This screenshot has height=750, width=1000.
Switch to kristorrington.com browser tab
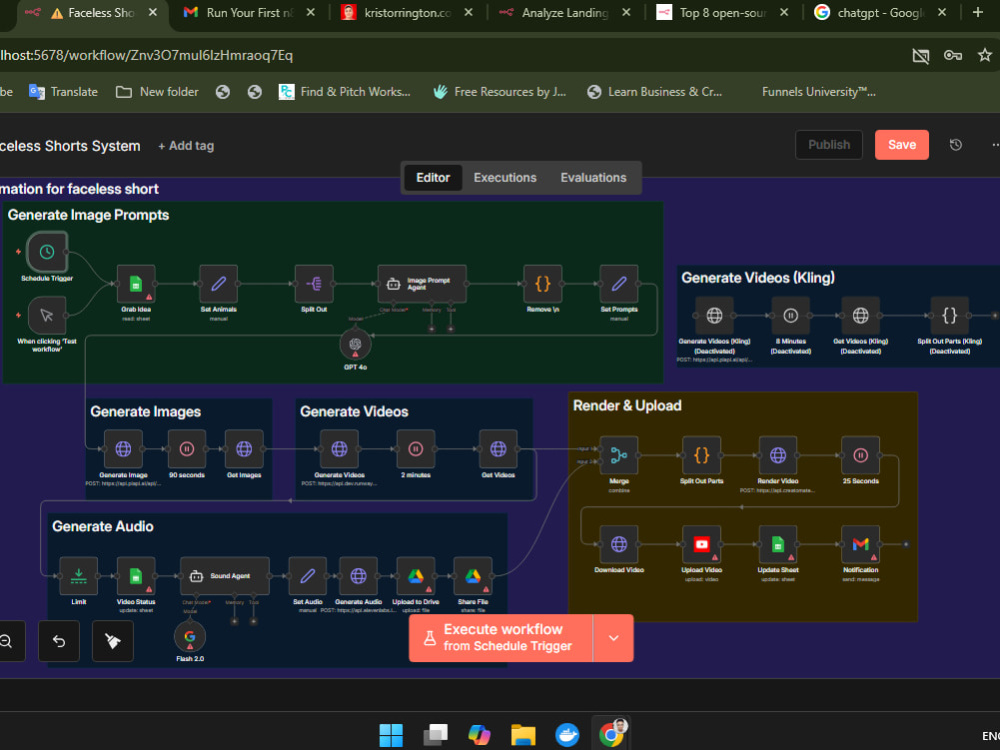(x=408, y=13)
